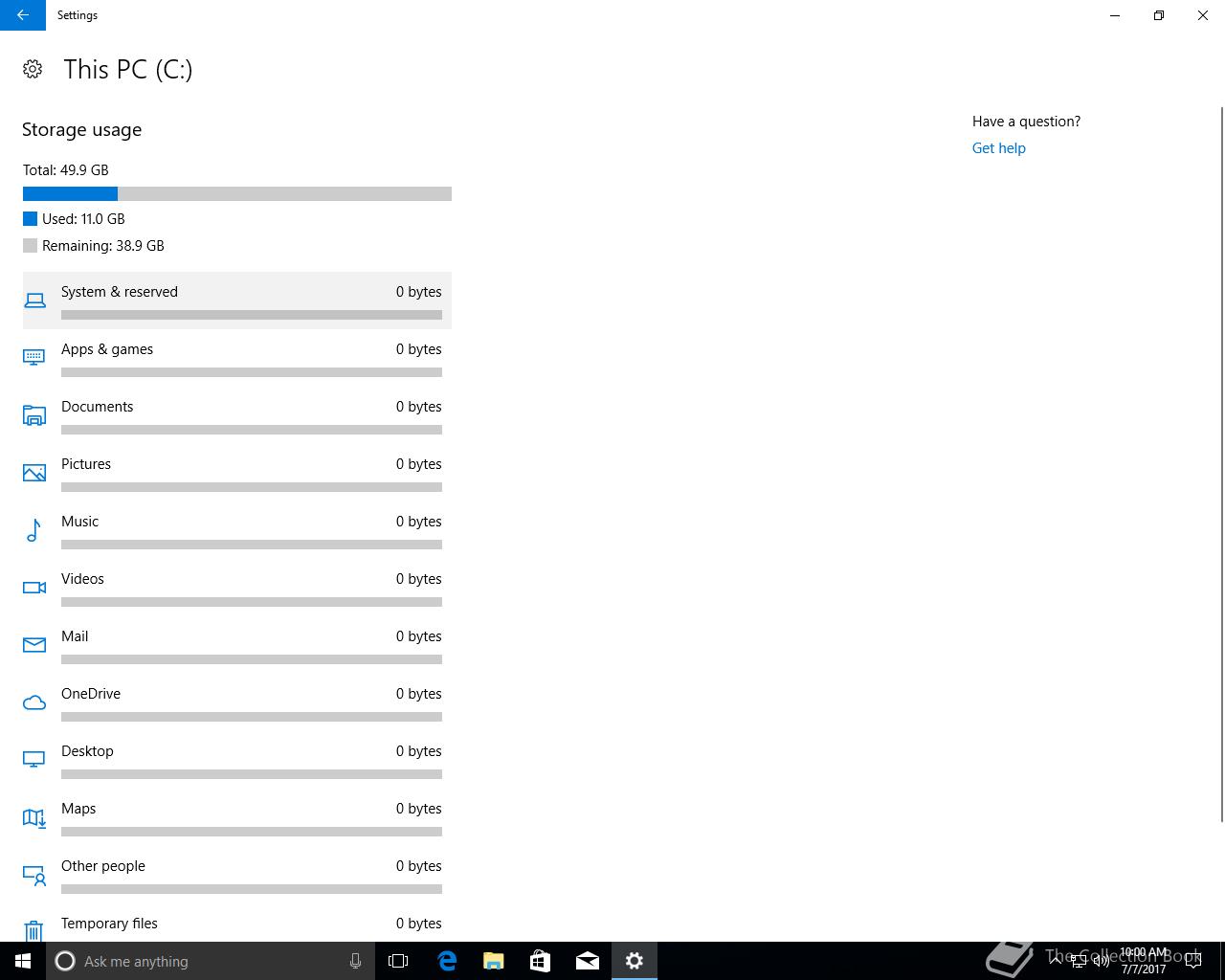This screenshot has width=1225, height=980.
Task: Open Maps storage usage entry
Action: 237,817
